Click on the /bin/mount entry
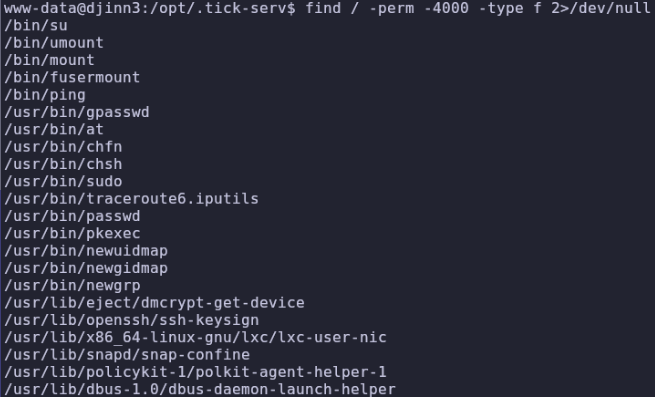The image size is (655, 397). 49,60
